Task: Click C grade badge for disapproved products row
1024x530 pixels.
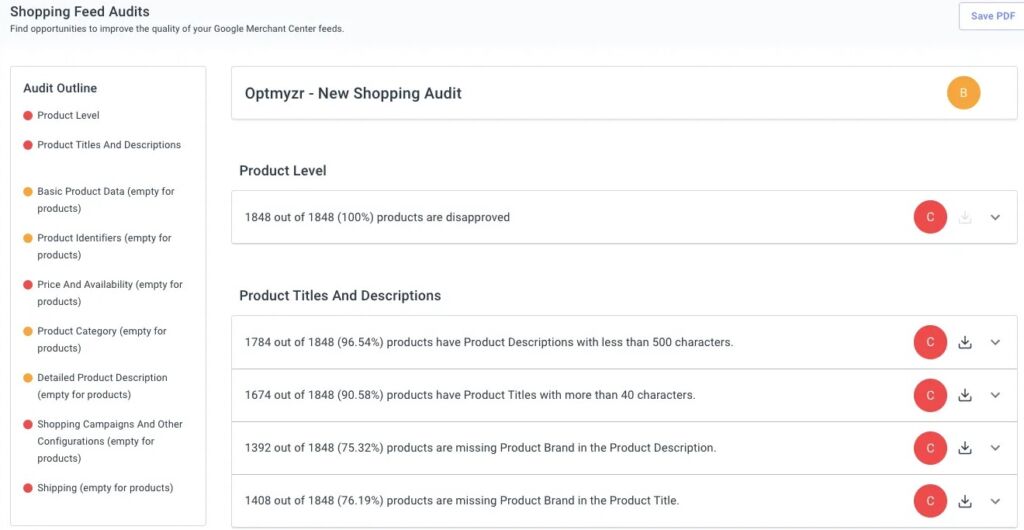Action: (930, 217)
